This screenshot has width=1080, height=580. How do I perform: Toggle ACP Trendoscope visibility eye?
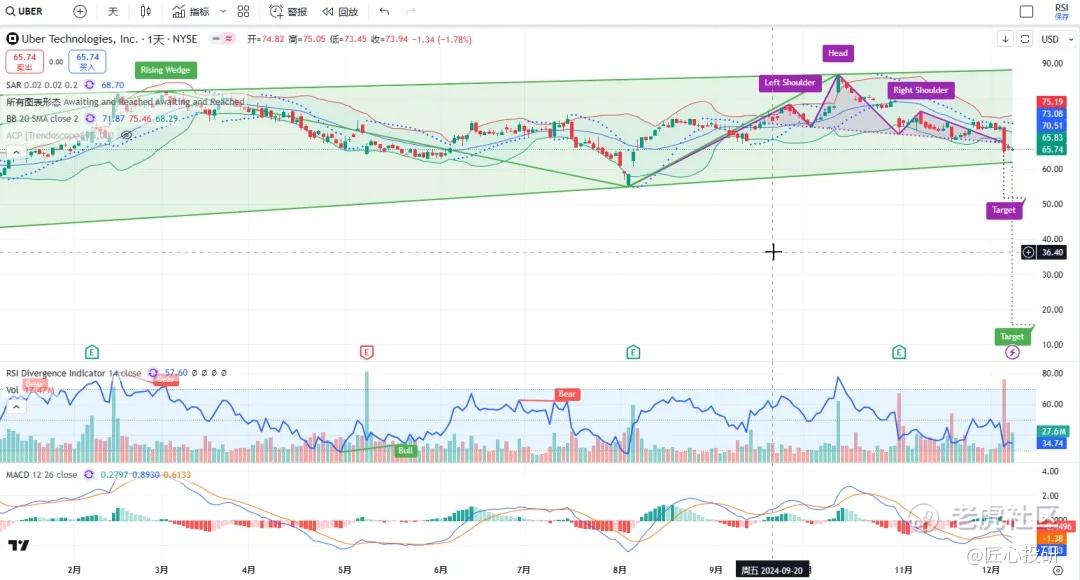(127, 136)
